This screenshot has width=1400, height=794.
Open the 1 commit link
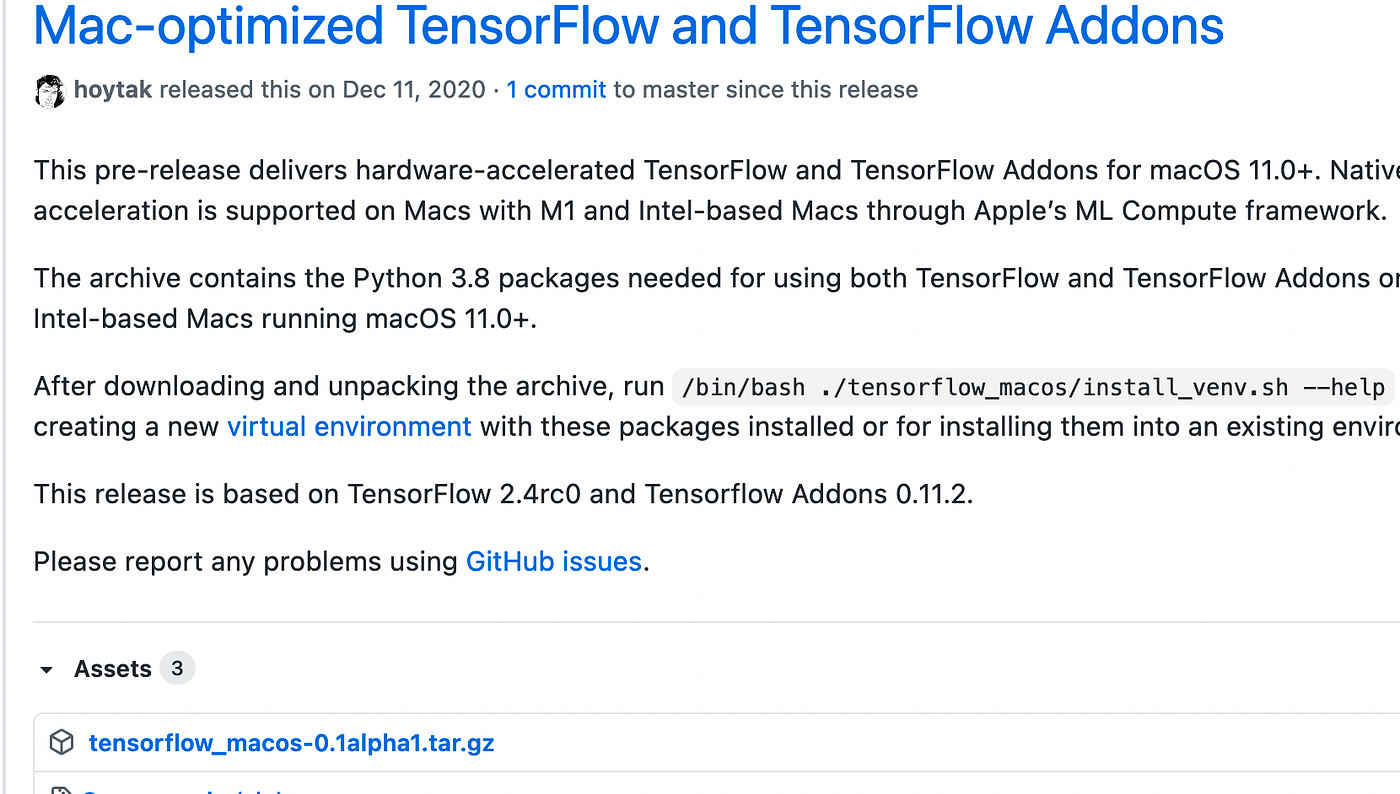coord(556,90)
